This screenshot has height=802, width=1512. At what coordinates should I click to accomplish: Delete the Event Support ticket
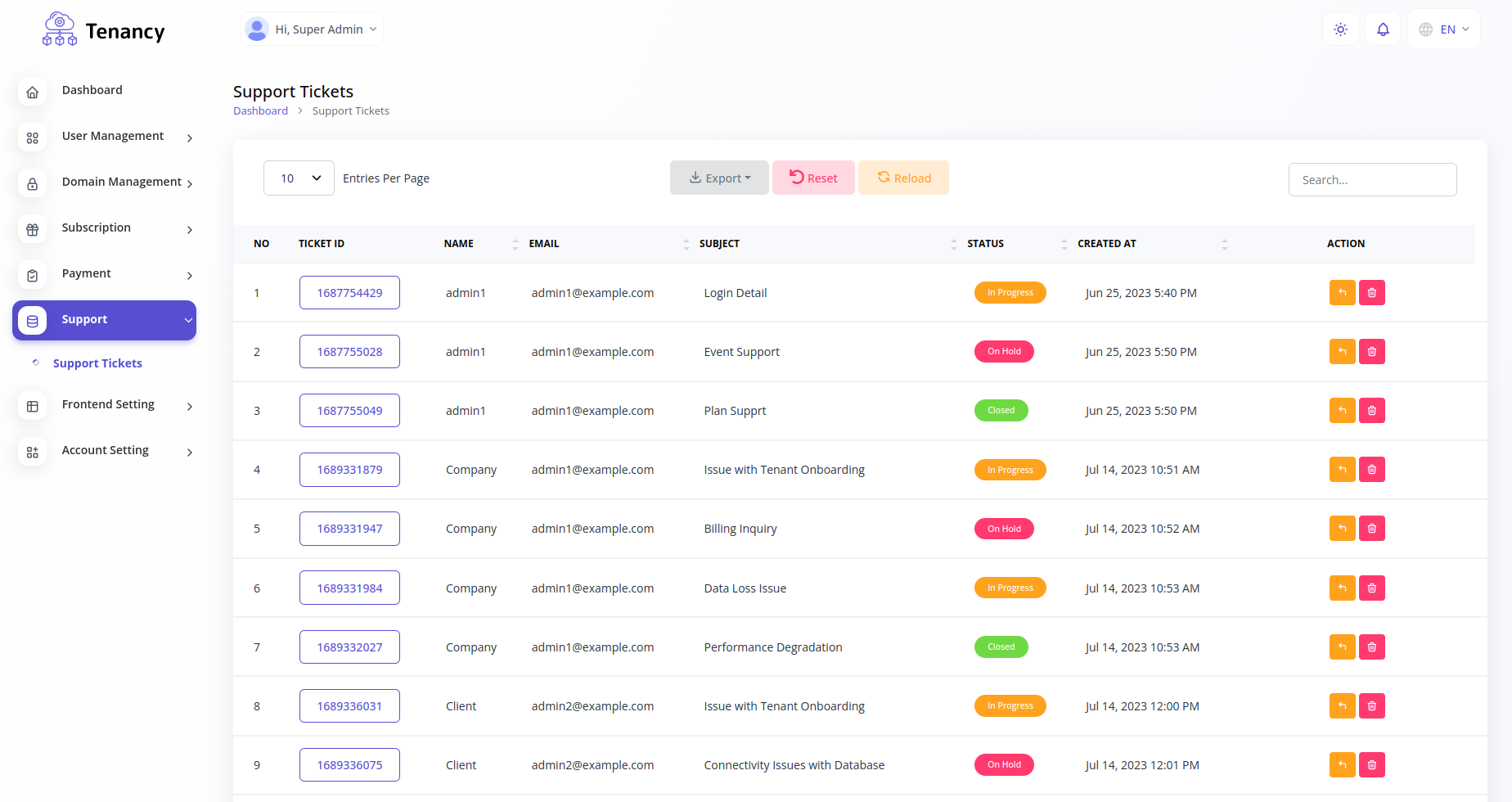point(1372,351)
